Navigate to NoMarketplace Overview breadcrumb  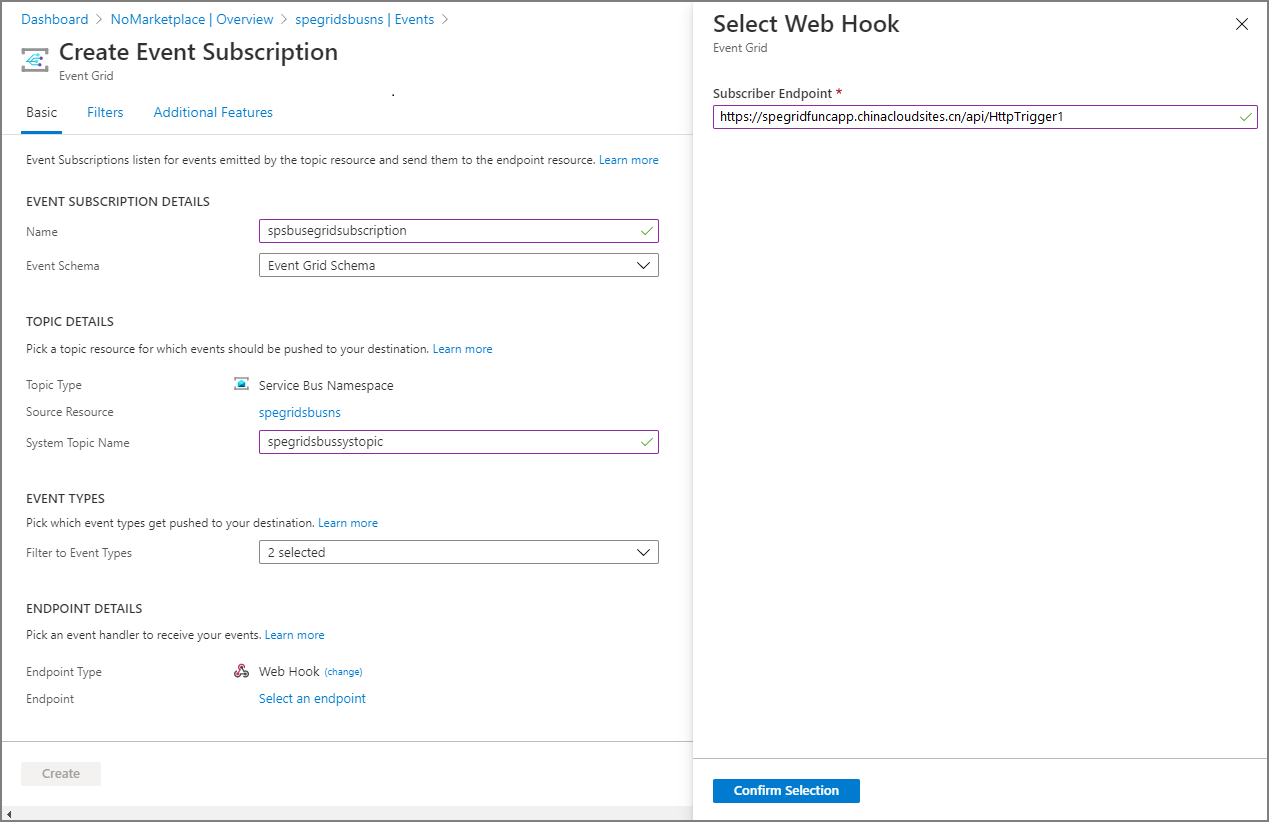192,19
